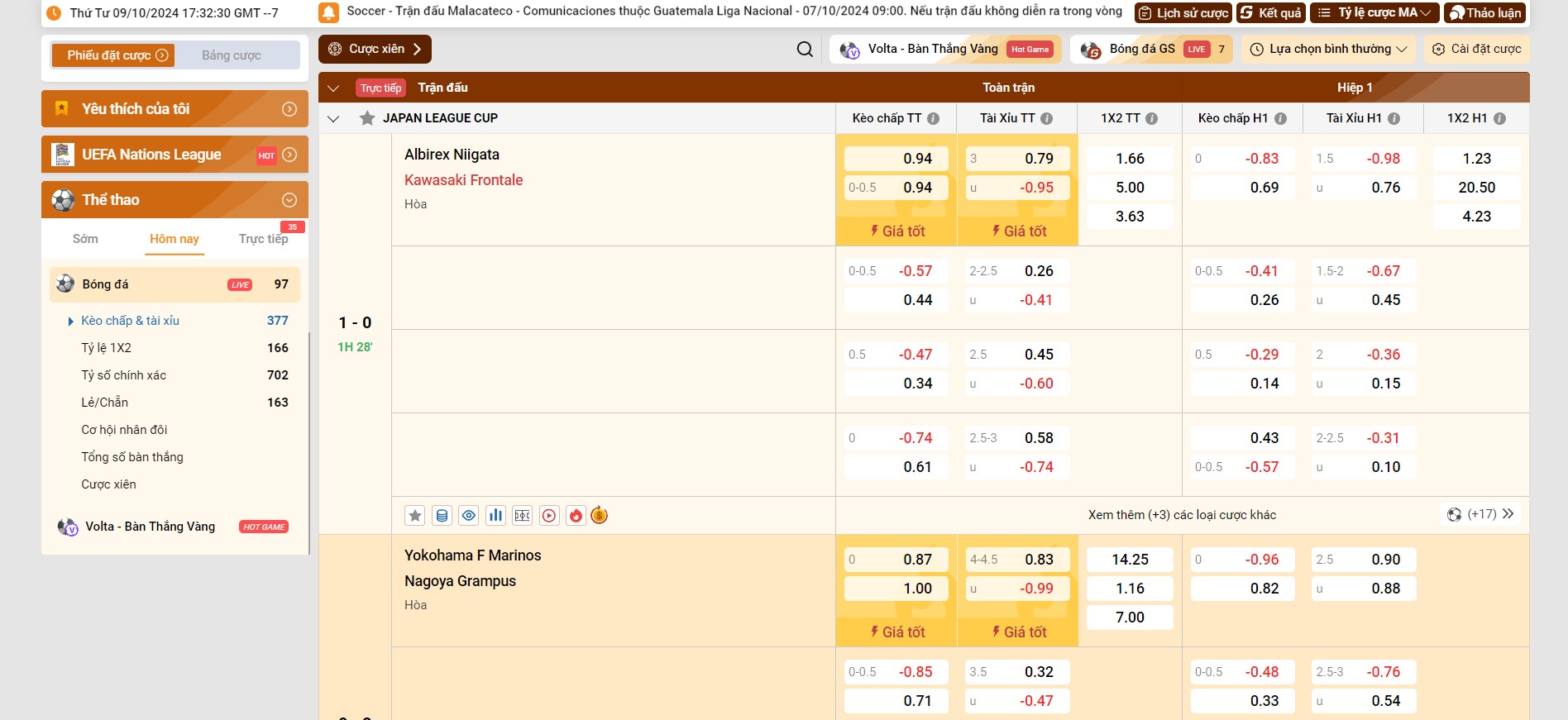The width and height of the screenshot is (1568, 720).
Task: Favorite the JAPAN LEAGUE CUP with star
Action: [367, 118]
